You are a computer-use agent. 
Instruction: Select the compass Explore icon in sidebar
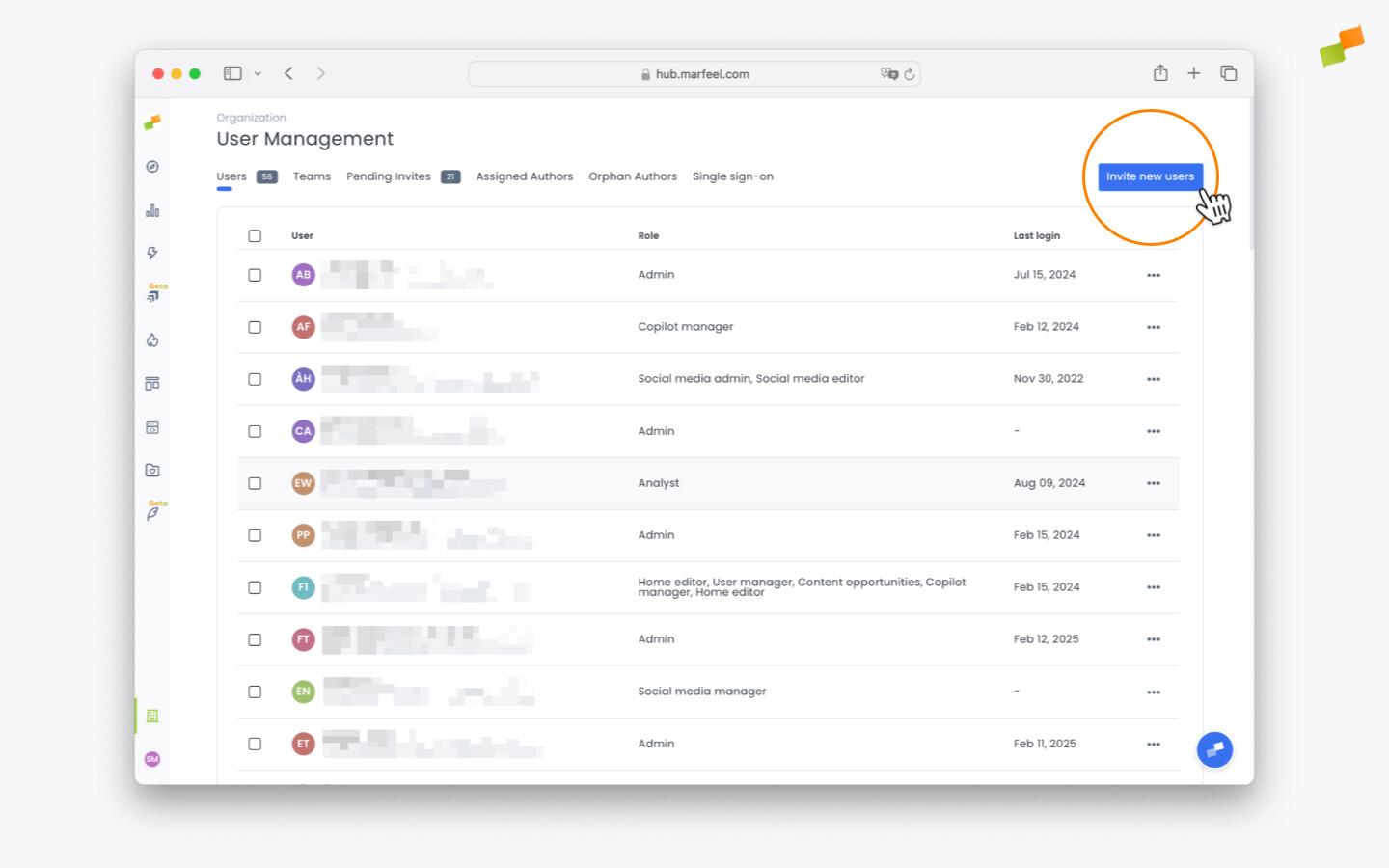(151, 166)
